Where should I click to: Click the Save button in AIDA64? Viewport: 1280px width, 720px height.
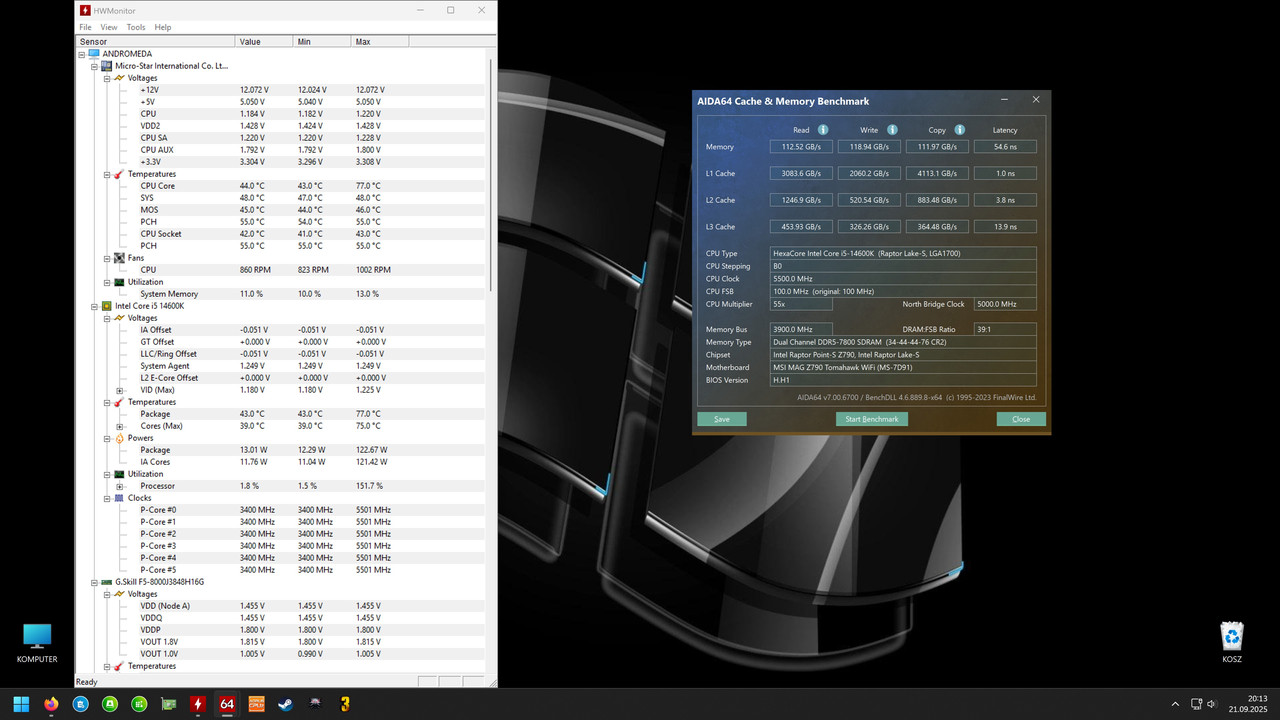pos(722,419)
